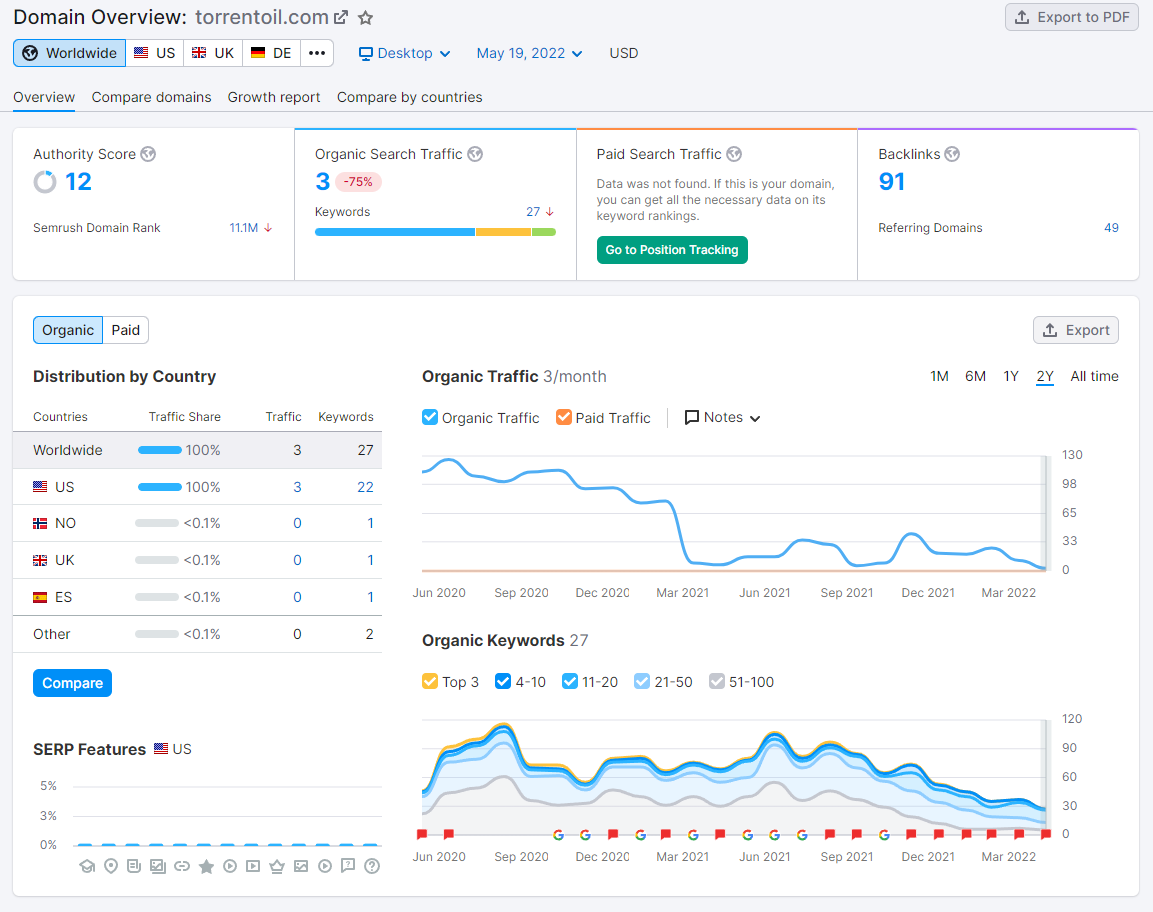Select the news article SERP feature icon
Viewport: 1153px width, 912px height.
coord(134,866)
